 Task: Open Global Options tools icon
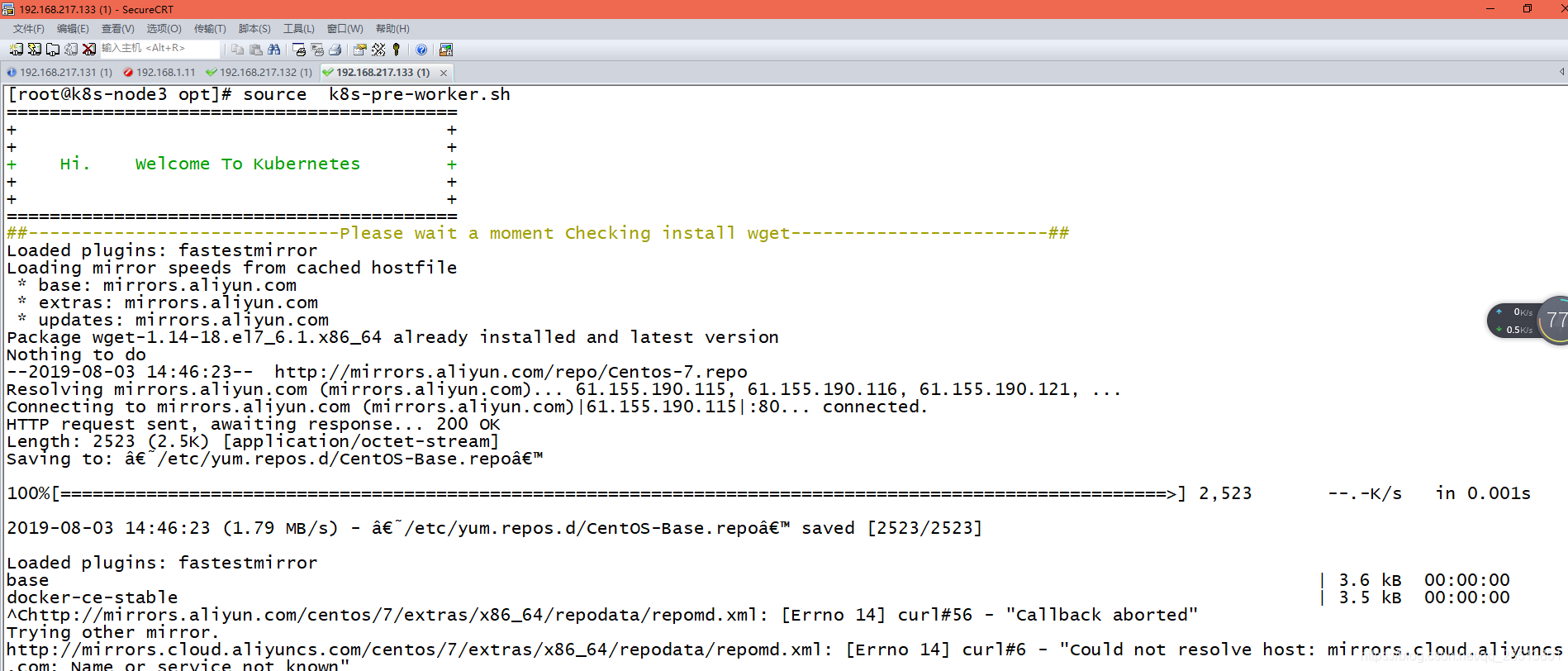click(x=378, y=50)
